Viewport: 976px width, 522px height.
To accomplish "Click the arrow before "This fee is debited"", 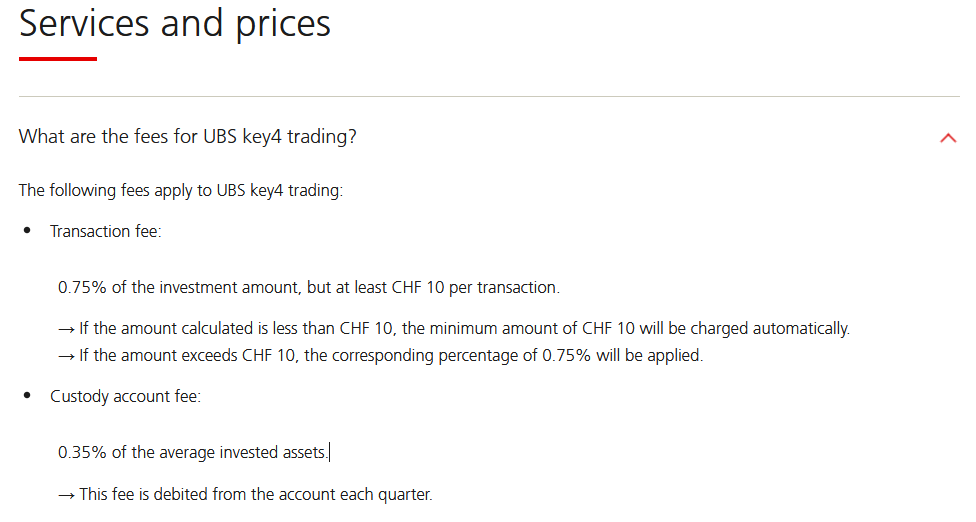I will tap(66, 494).
